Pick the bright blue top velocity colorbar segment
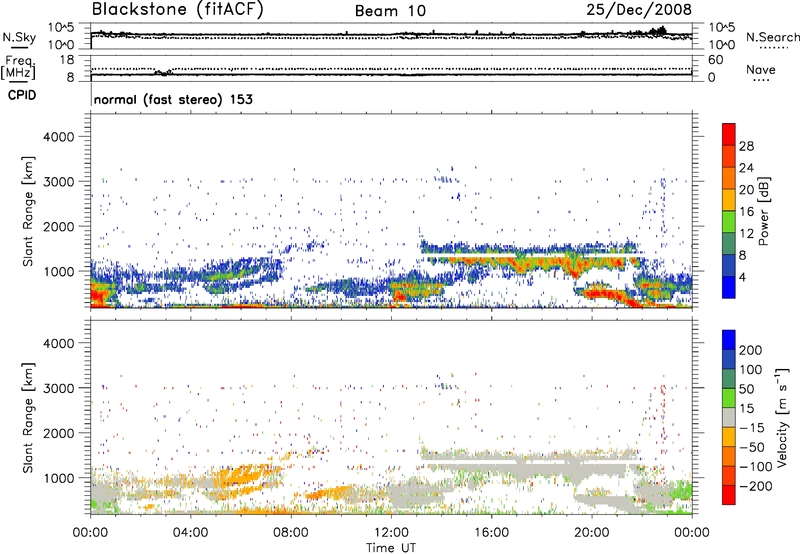Viewport: 800px width, 554px height. (x=729, y=340)
